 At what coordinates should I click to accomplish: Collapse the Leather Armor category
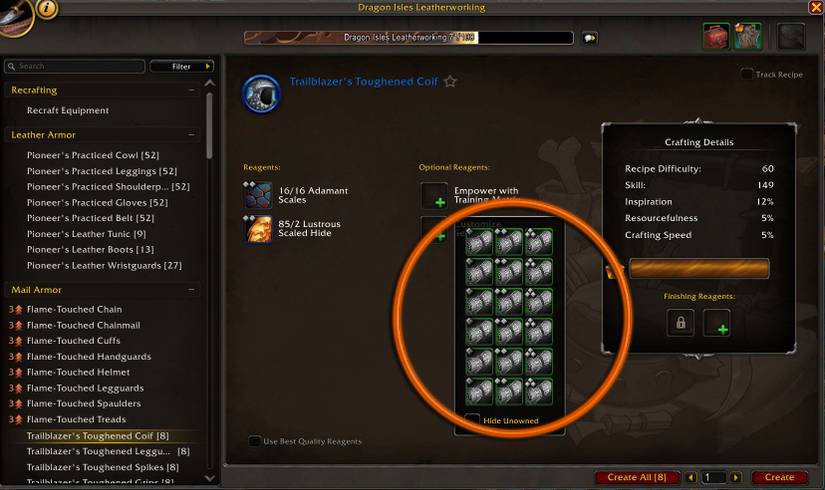click(x=192, y=135)
